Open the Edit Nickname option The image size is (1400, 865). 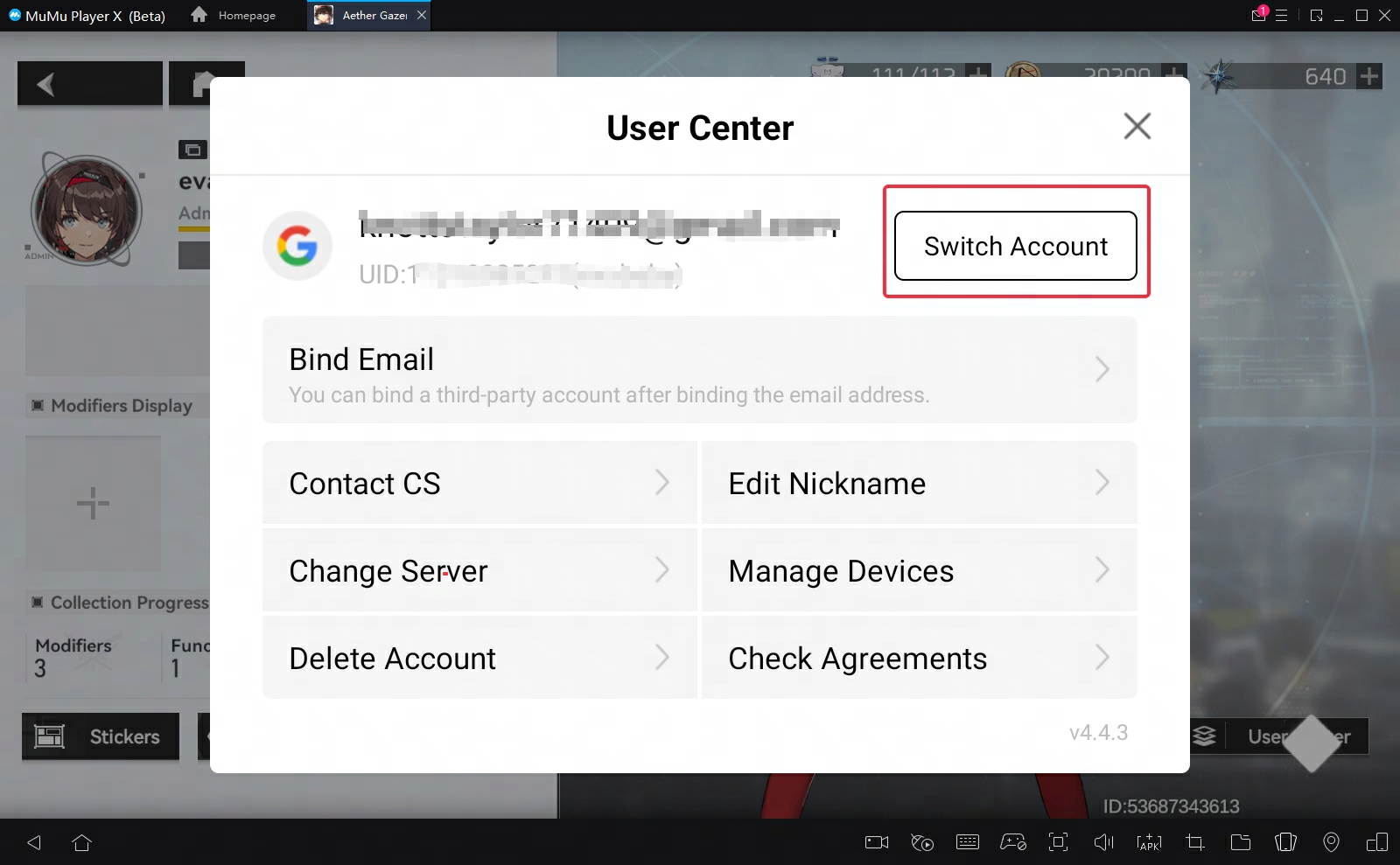(x=919, y=484)
